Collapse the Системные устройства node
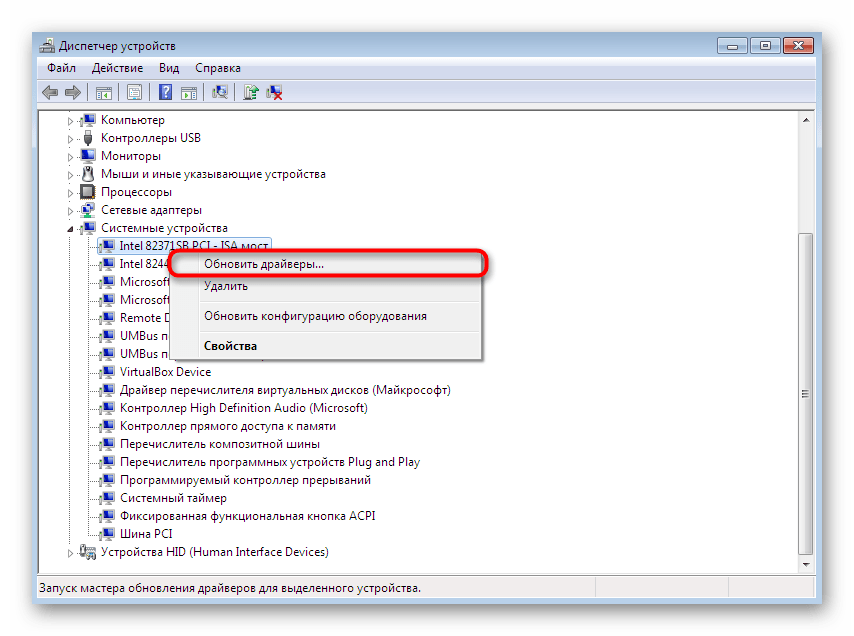854x636 pixels. coord(71,228)
